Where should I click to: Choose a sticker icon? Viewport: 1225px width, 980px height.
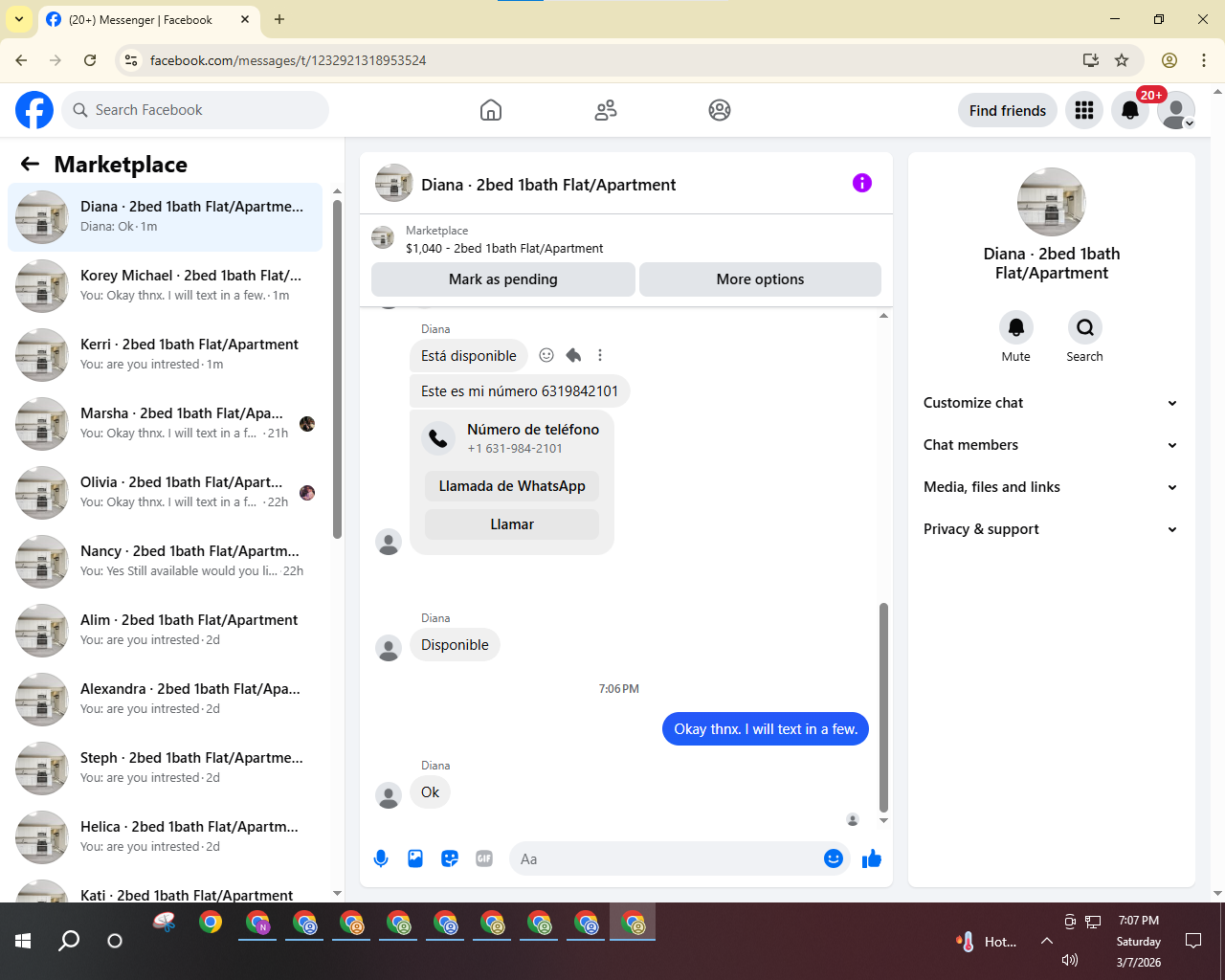pos(450,858)
